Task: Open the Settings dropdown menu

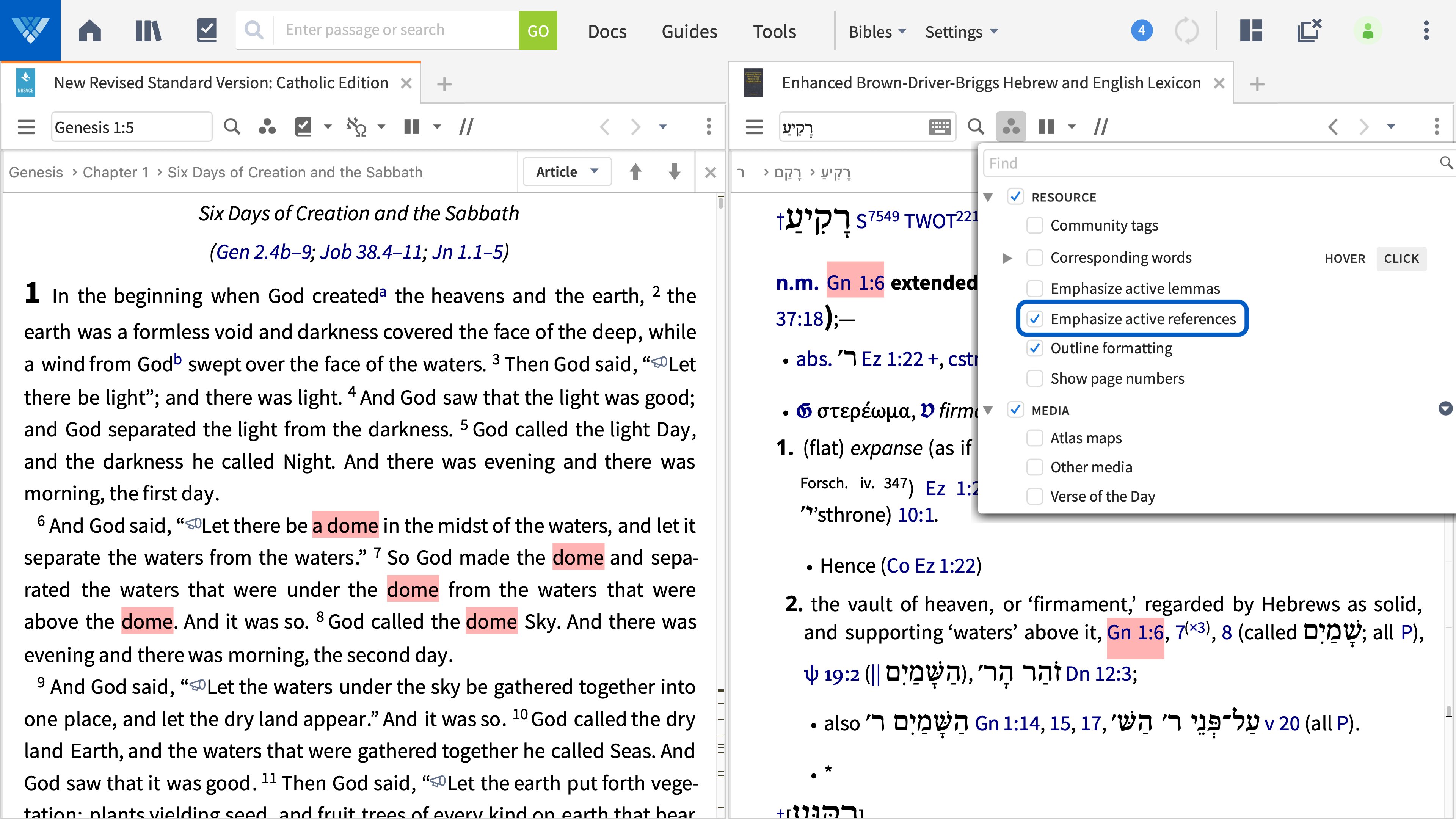Action: pos(962,31)
